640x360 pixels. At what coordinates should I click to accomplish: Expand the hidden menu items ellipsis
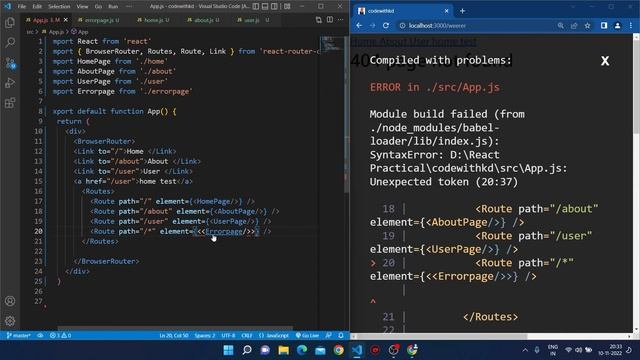coord(129,7)
